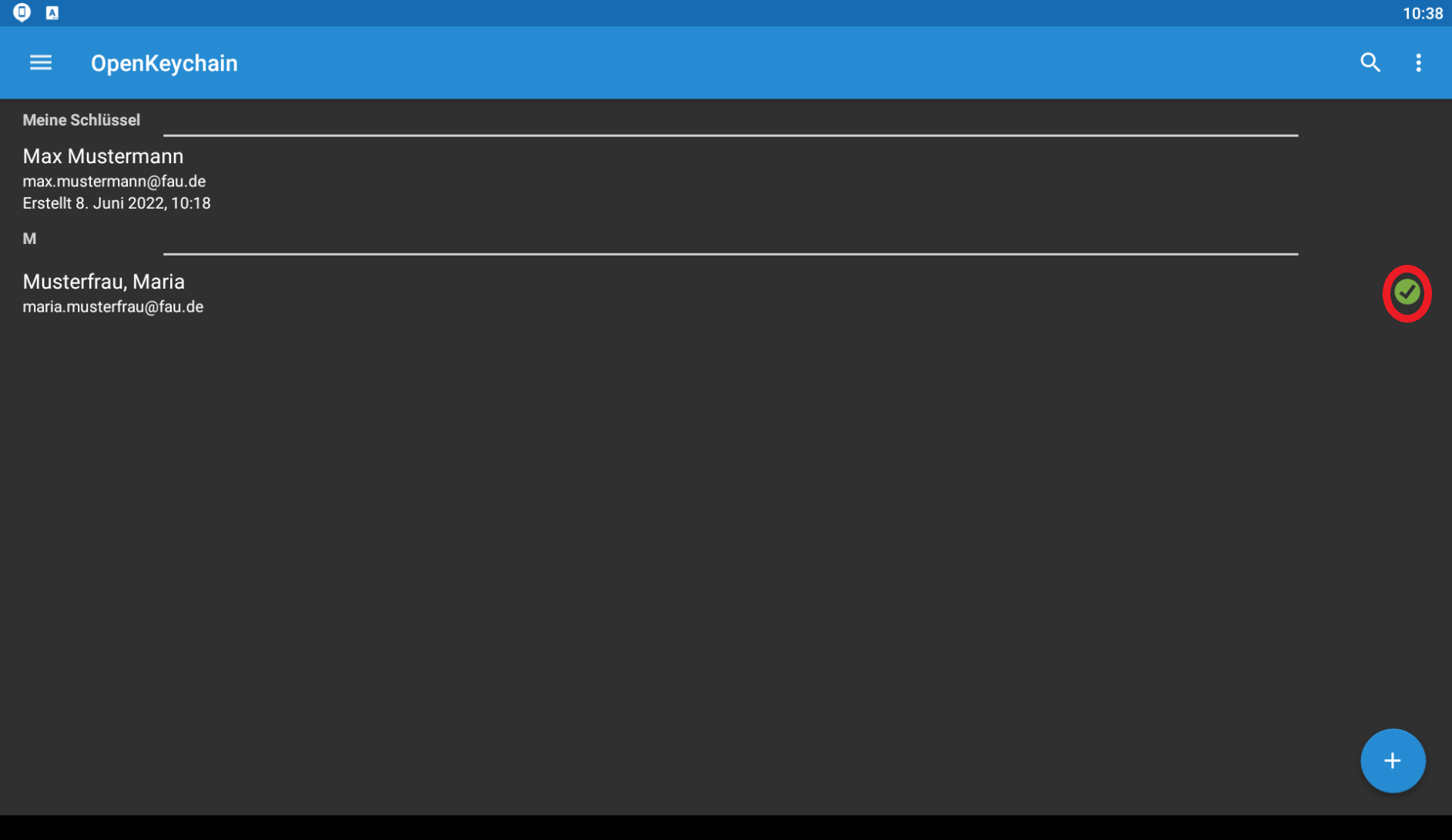The image size is (1452, 840).
Task: Click the blue toolbar next to the title
Action: tap(770, 62)
